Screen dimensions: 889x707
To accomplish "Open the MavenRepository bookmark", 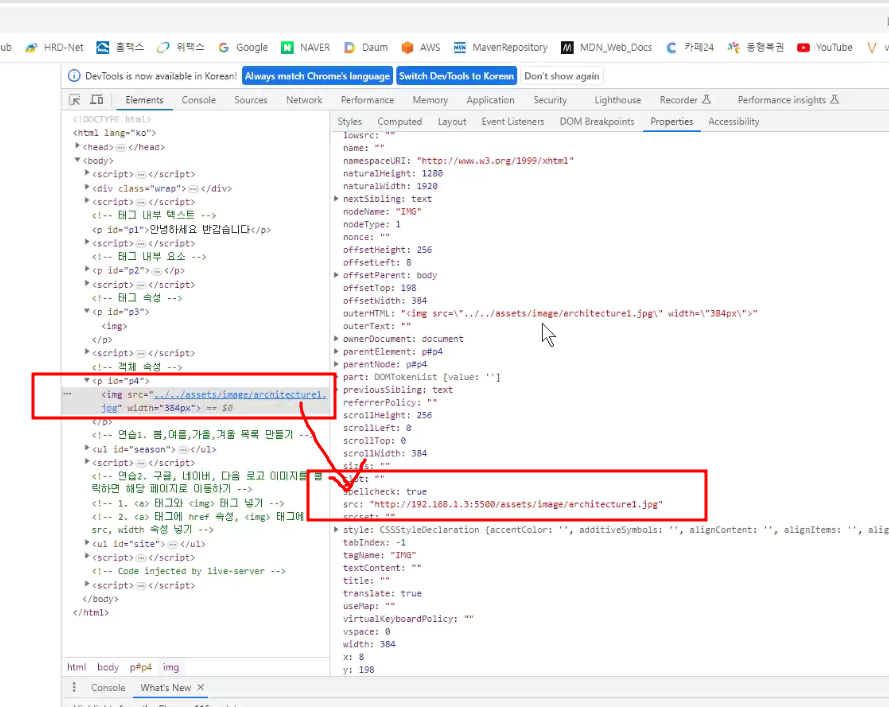I will (500, 48).
